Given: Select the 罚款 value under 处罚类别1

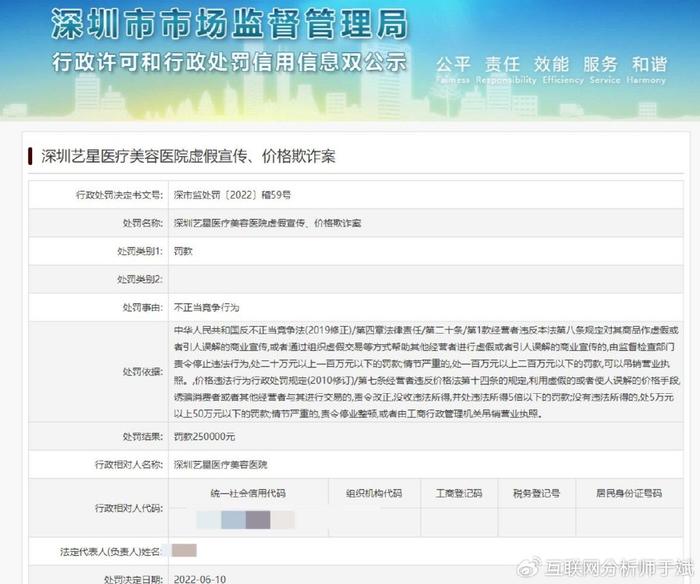Looking at the screenshot, I should [x=183, y=251].
